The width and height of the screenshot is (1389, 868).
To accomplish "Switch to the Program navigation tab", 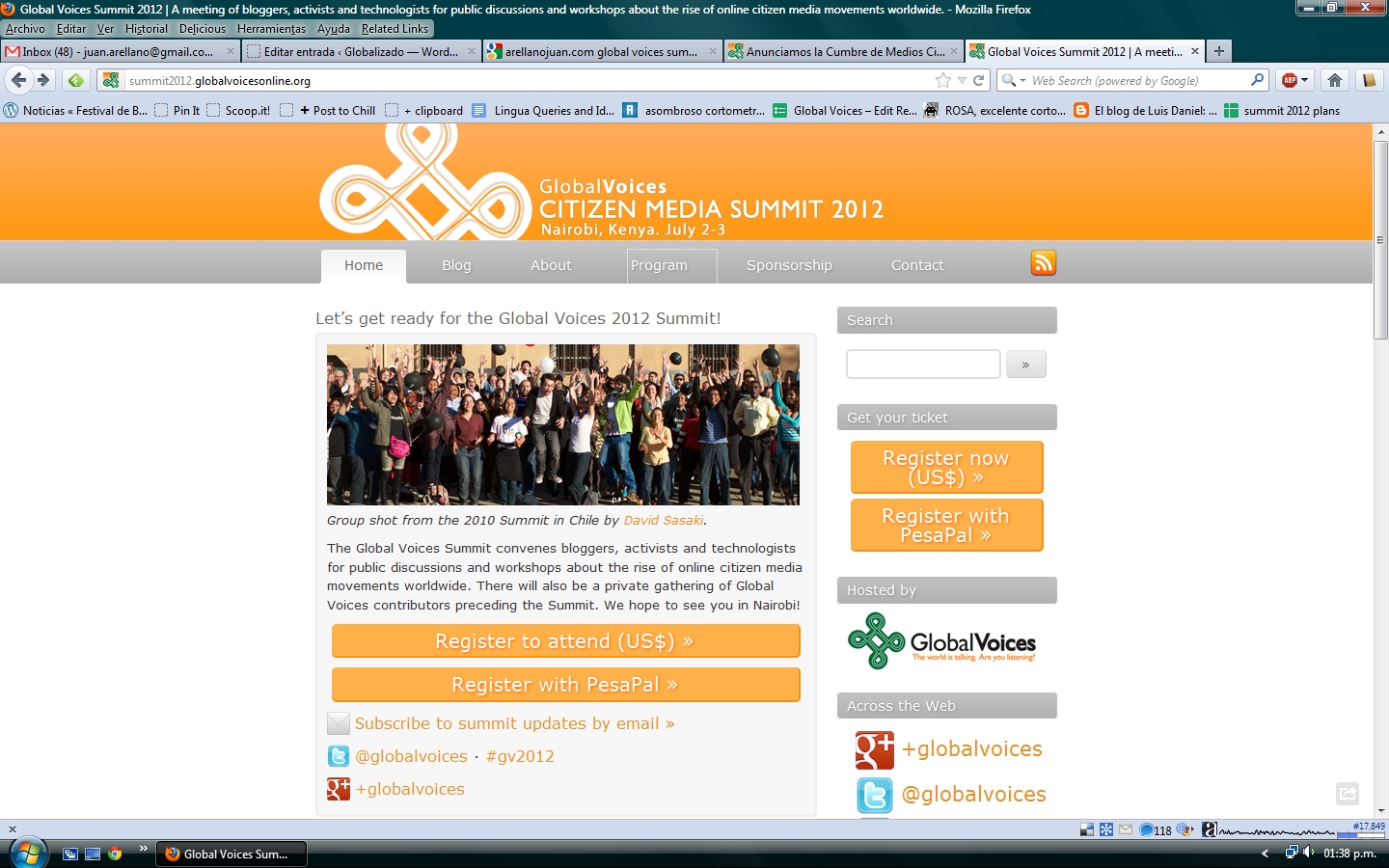I will tap(660, 265).
